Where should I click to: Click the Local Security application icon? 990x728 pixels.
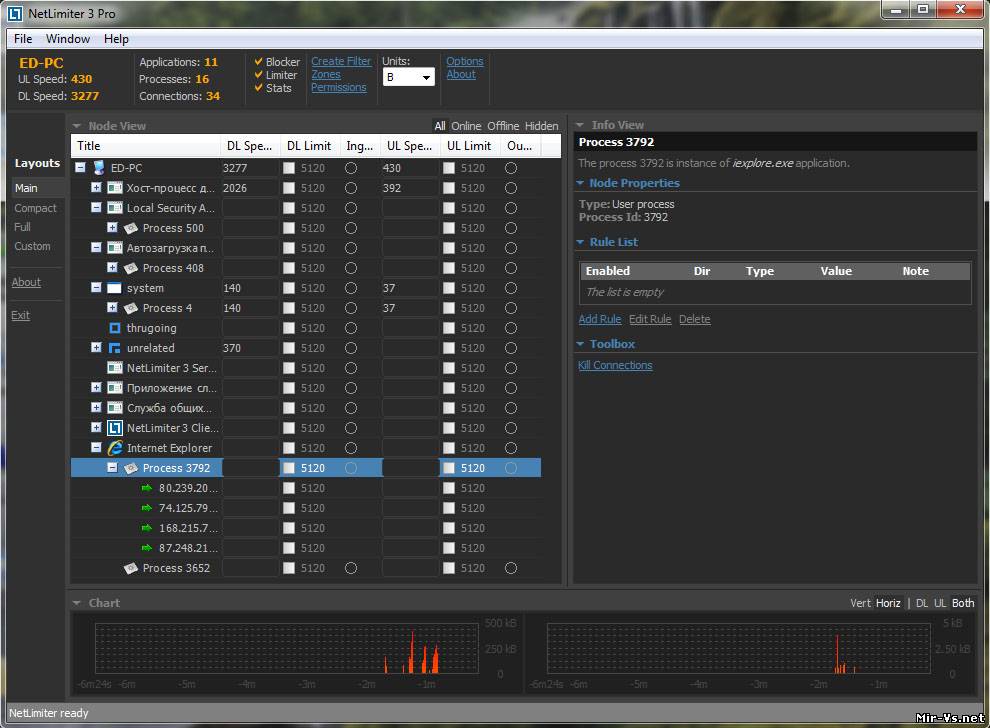coord(115,208)
